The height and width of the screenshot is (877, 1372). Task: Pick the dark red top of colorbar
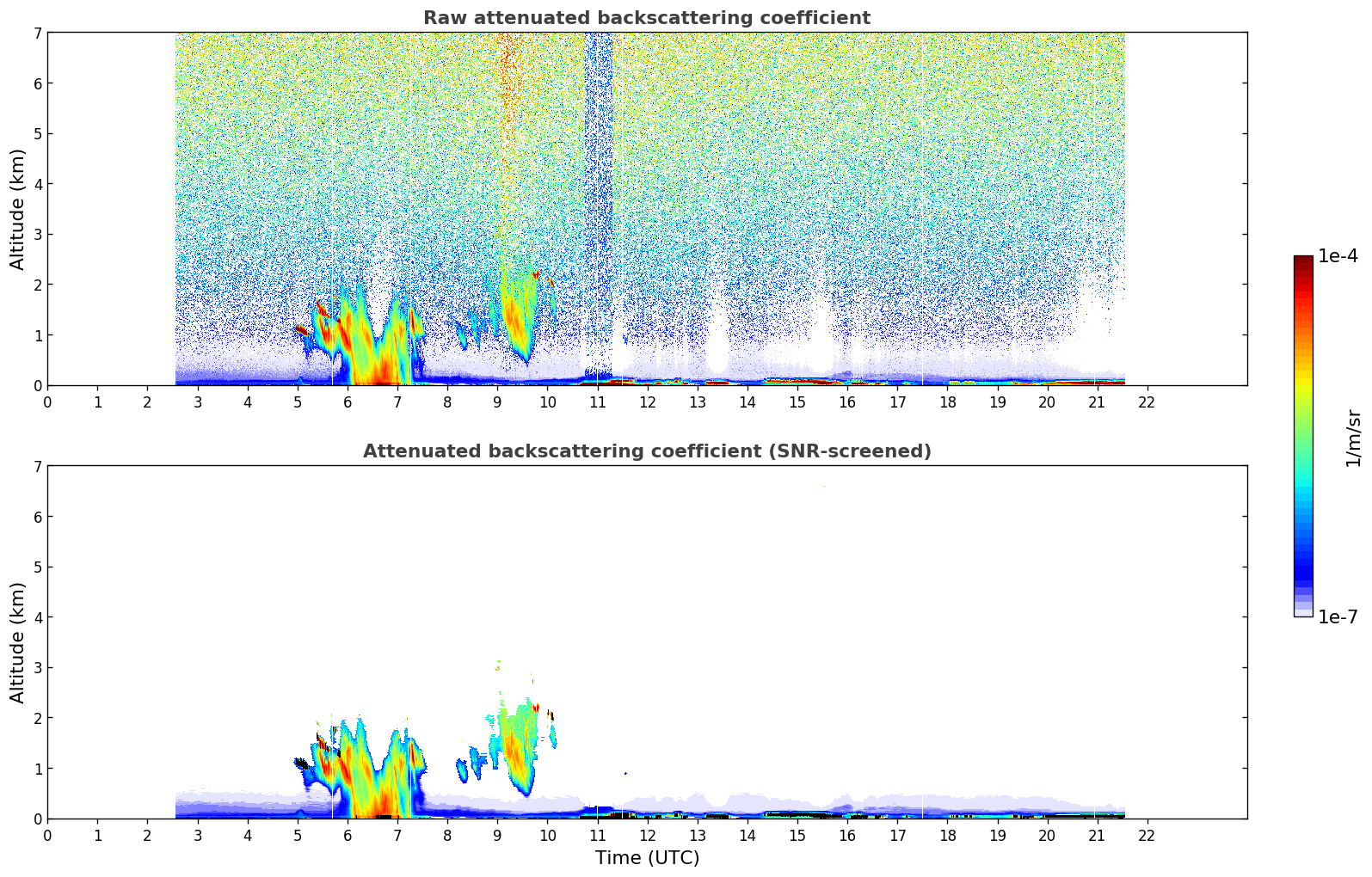[x=1303, y=261]
